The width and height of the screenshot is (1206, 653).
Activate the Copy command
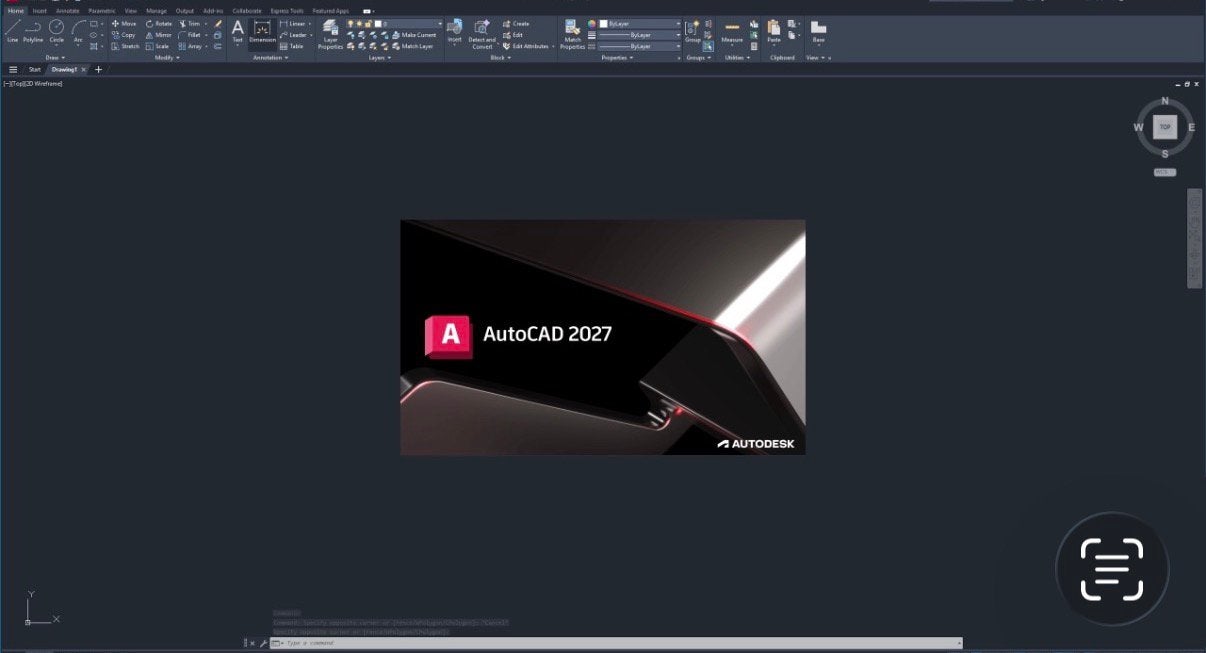[x=124, y=35]
